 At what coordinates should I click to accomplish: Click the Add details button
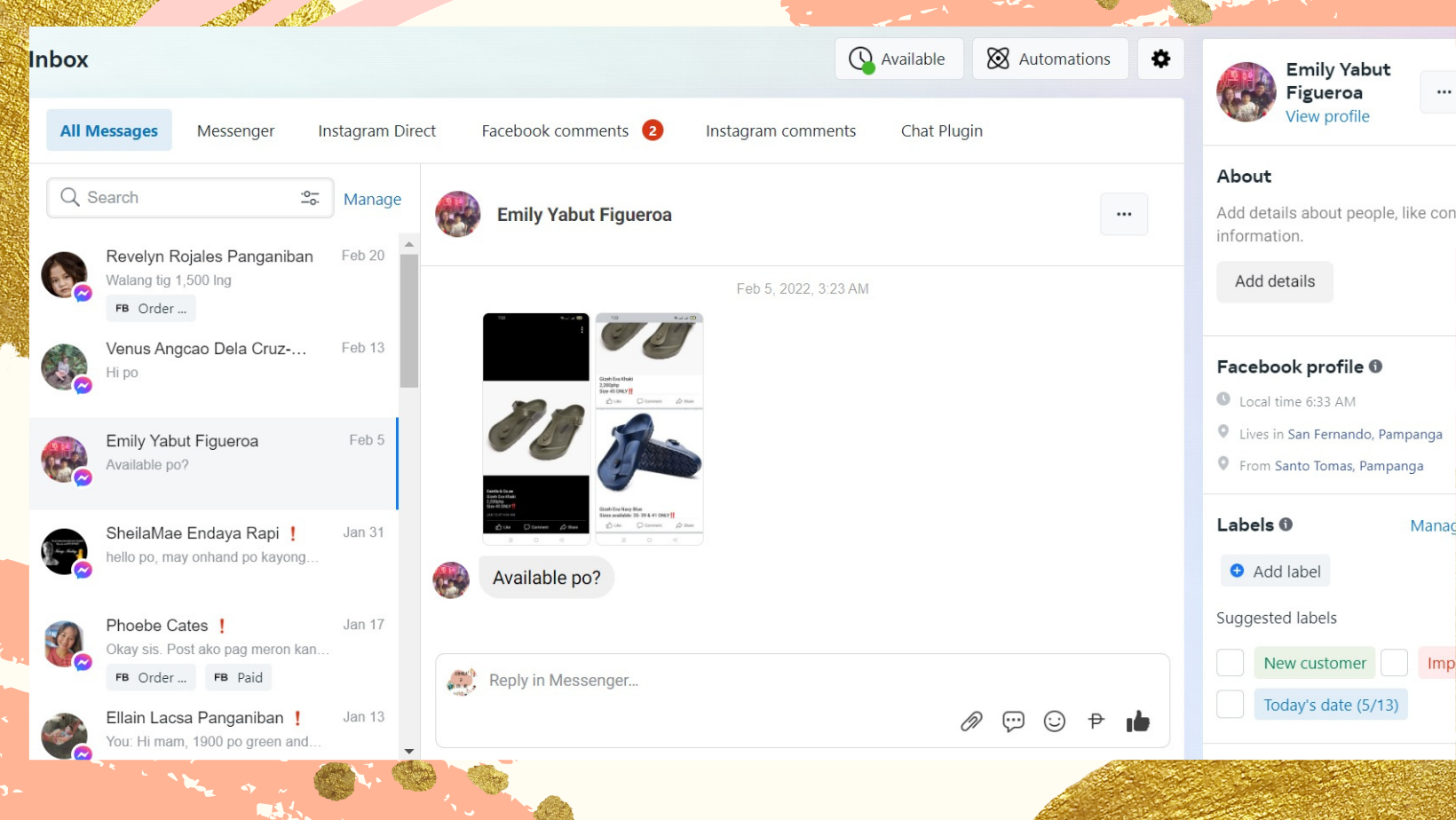[x=1274, y=281]
